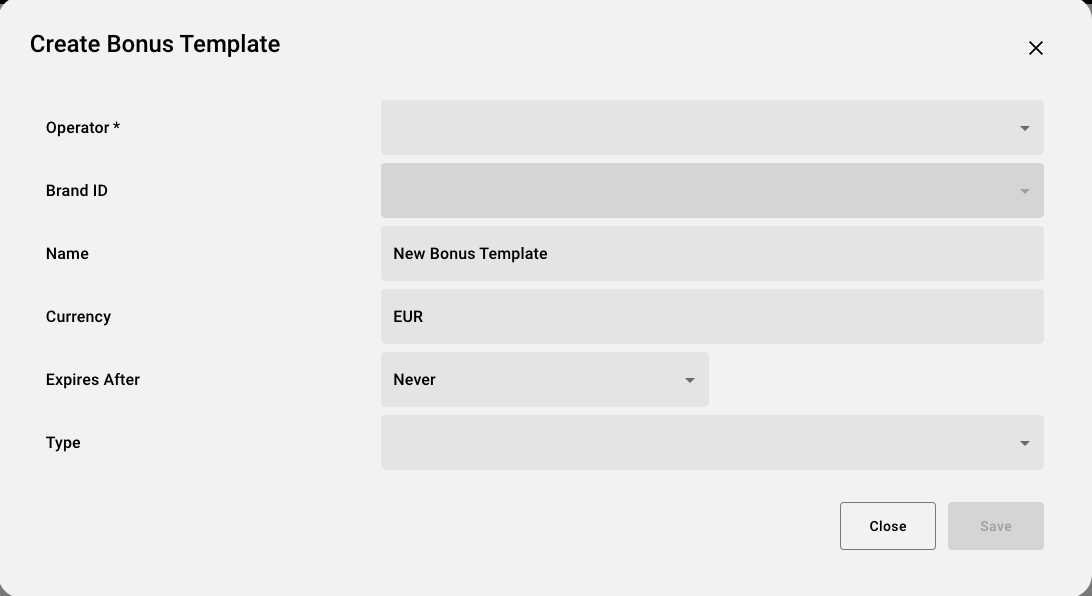The width and height of the screenshot is (1092, 596).
Task: Click the Expires After dropdown arrow
Action: pos(689,380)
